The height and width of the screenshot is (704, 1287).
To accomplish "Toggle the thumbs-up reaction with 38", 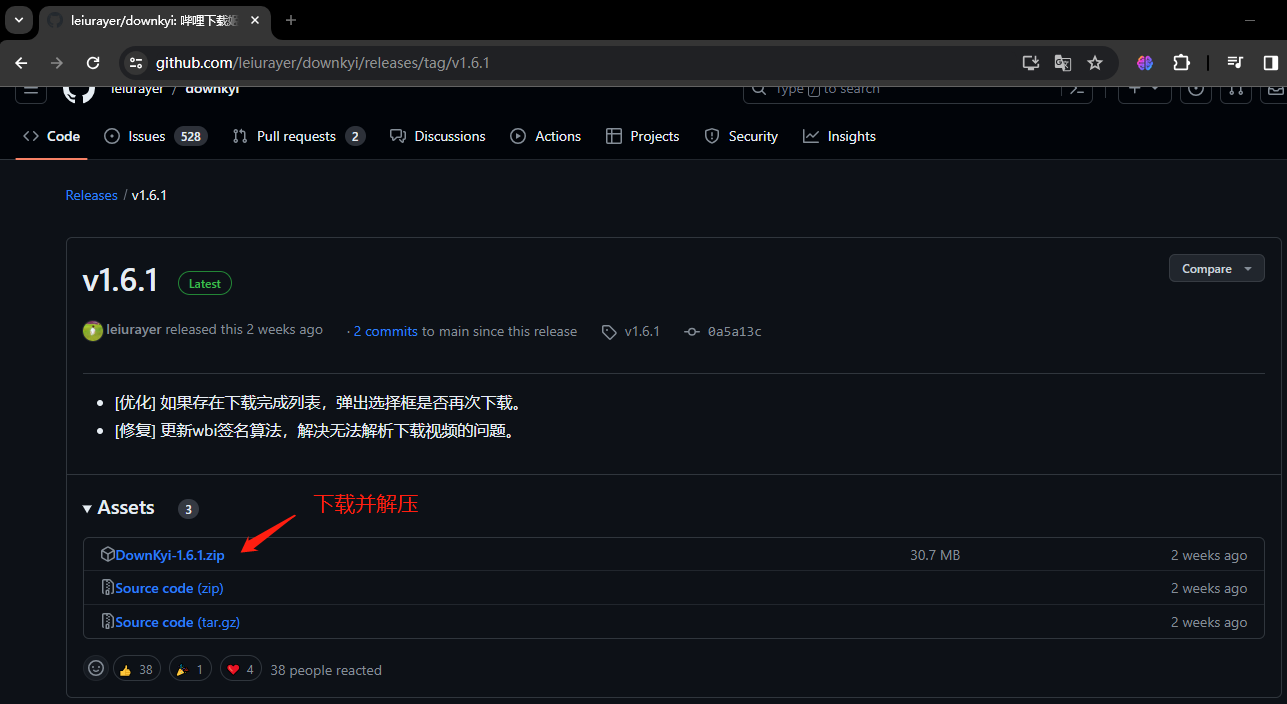I will coord(136,669).
